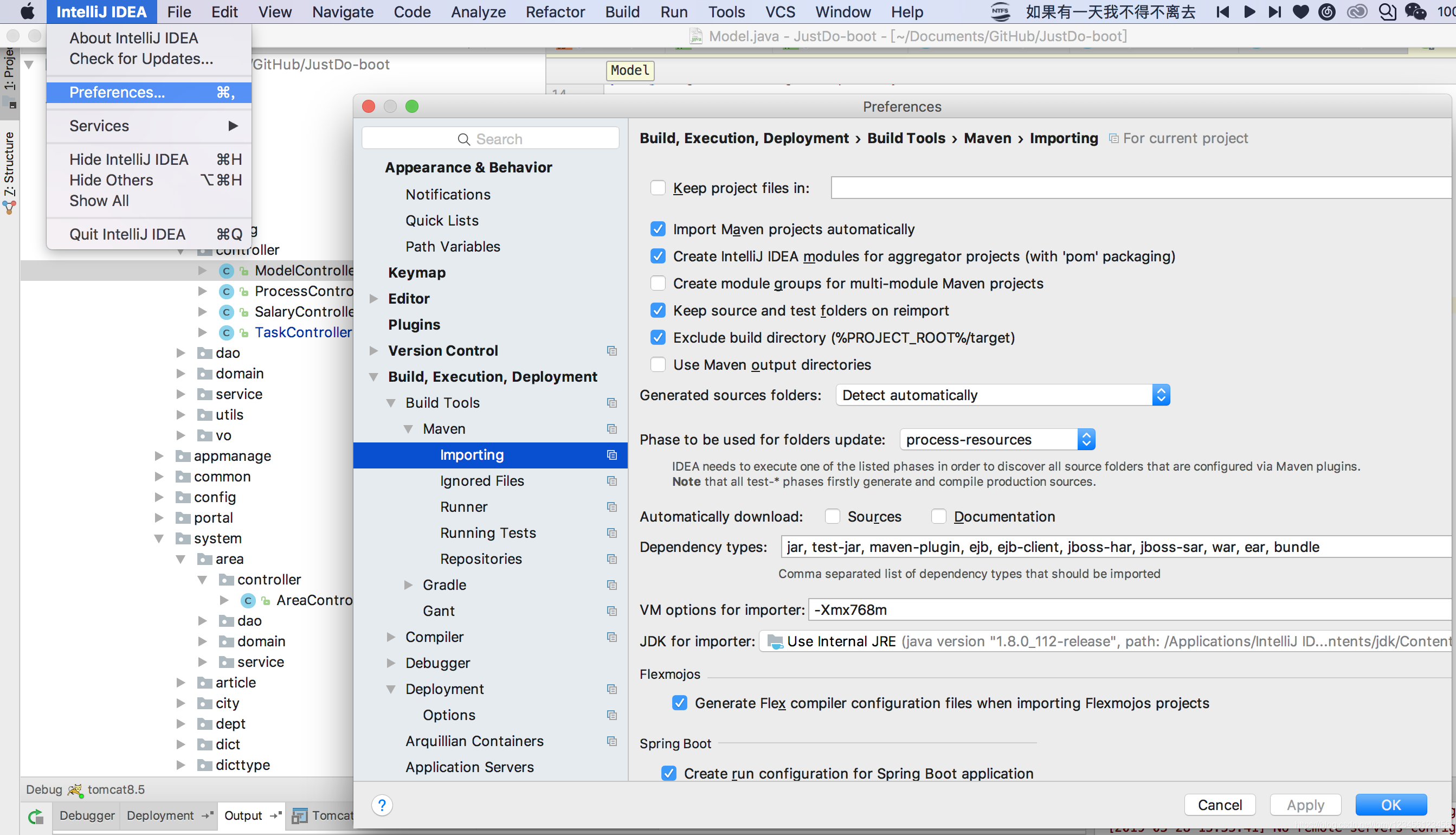Toggle Create IntelliJ IDEA modules for aggregator projects
Image resolution: width=1456 pixels, height=835 pixels.
658,256
